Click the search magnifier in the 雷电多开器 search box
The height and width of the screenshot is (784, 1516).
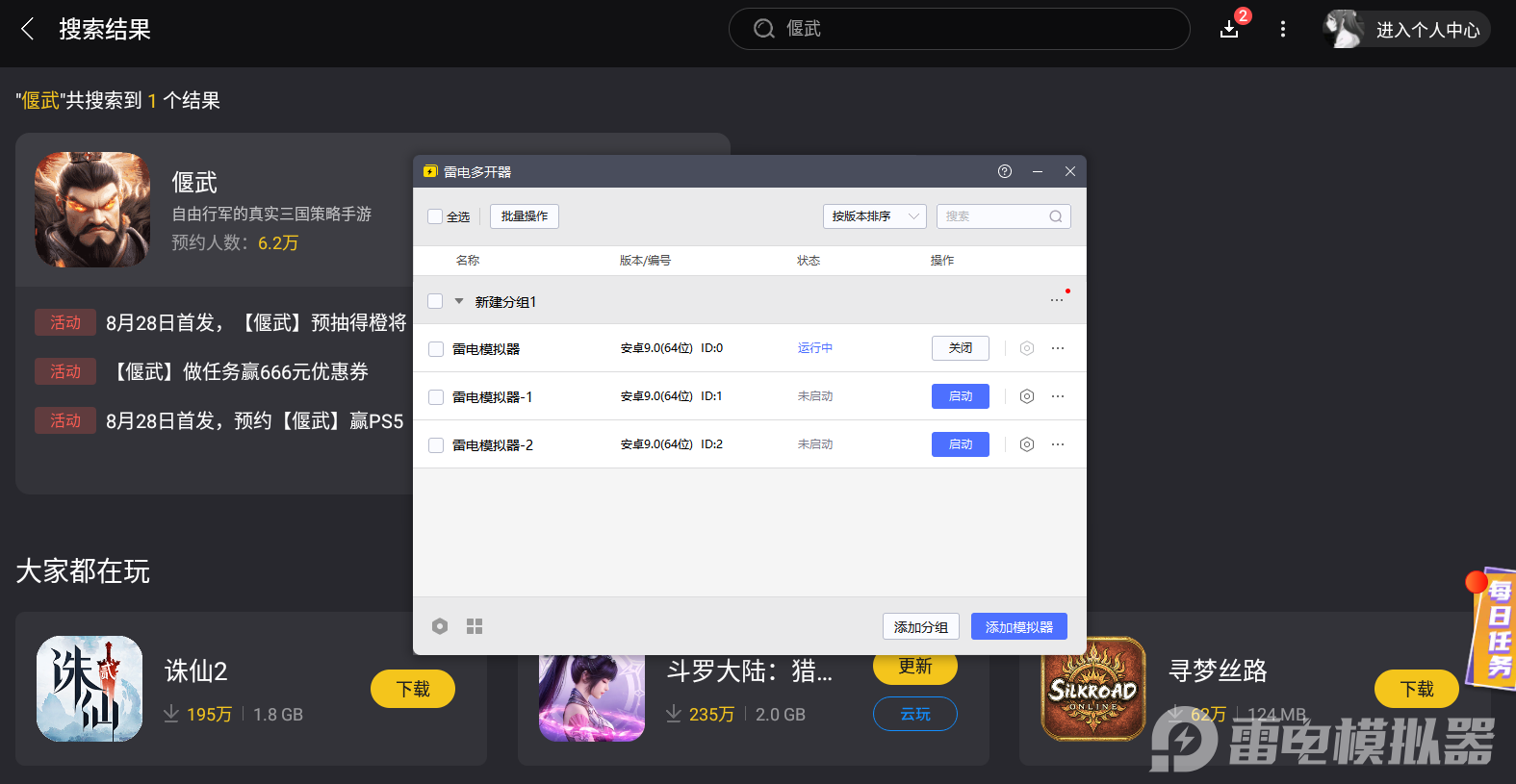point(1056,216)
